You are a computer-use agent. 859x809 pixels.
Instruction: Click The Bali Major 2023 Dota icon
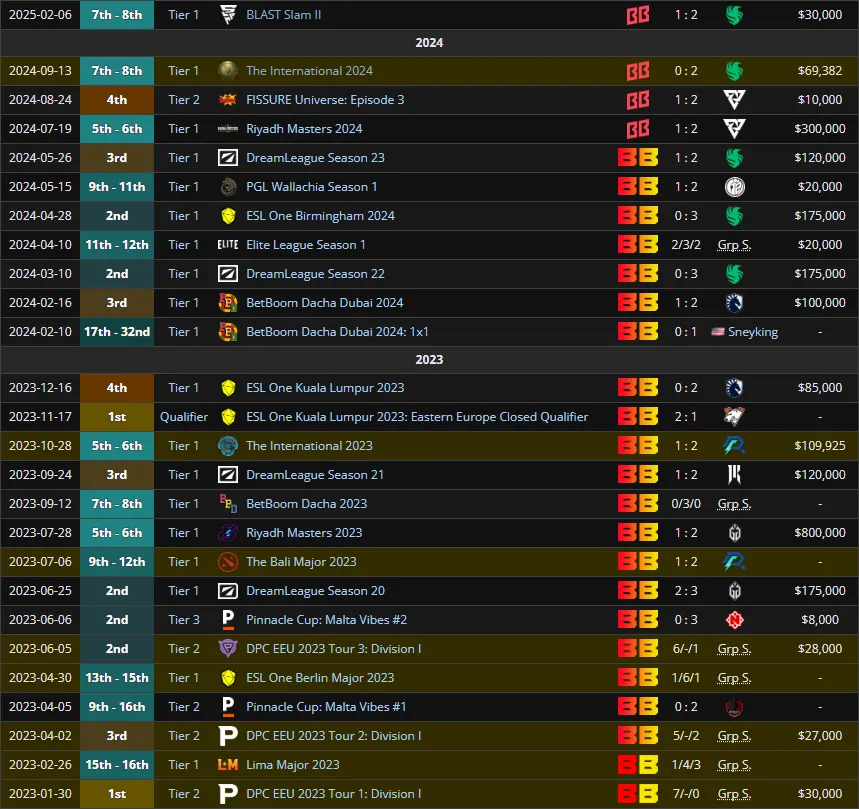228,562
